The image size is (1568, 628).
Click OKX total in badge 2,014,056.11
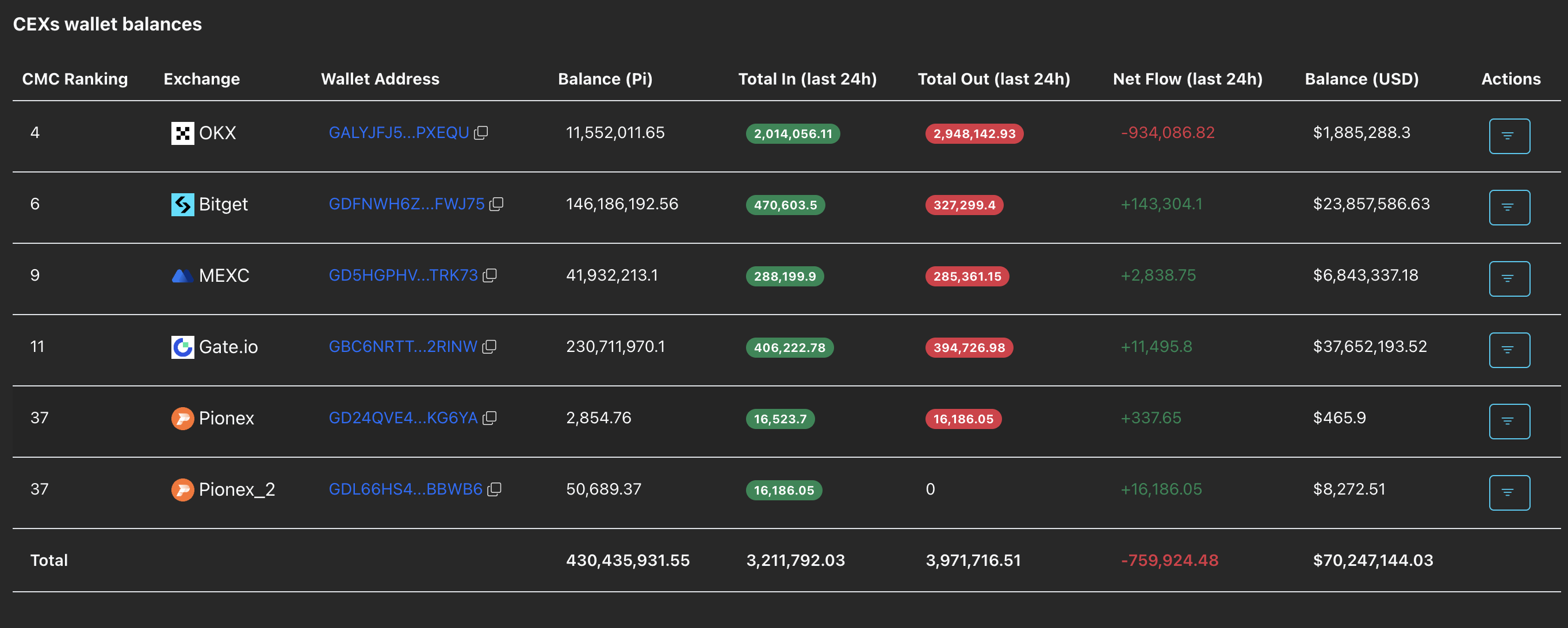[x=792, y=134]
